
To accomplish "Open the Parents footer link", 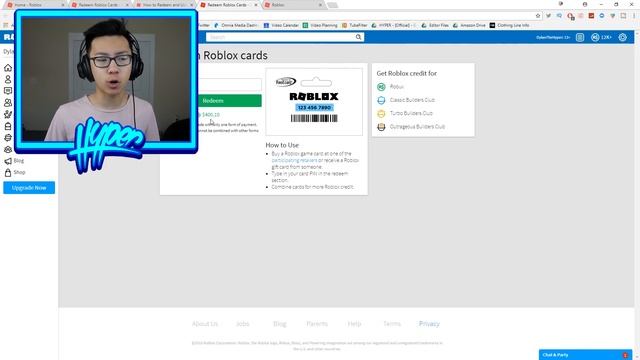I will (317, 324).
